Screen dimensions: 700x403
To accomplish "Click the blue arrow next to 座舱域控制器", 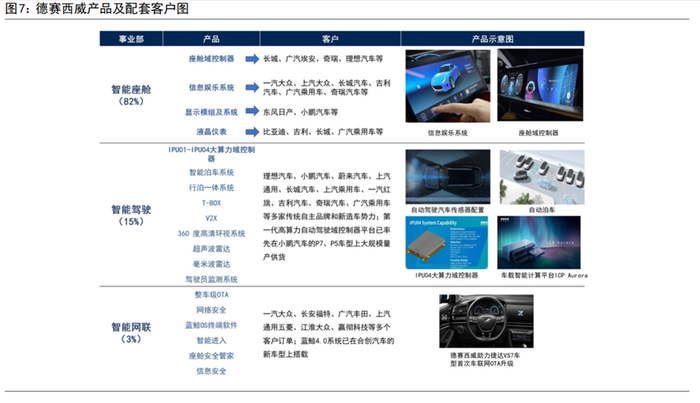I will (x=252, y=58).
